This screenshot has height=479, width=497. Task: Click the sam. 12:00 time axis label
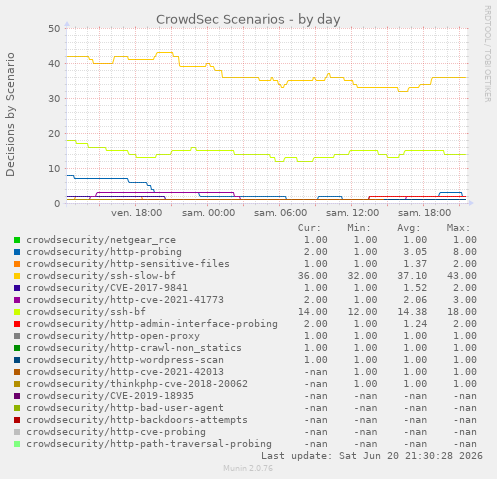click(x=352, y=213)
